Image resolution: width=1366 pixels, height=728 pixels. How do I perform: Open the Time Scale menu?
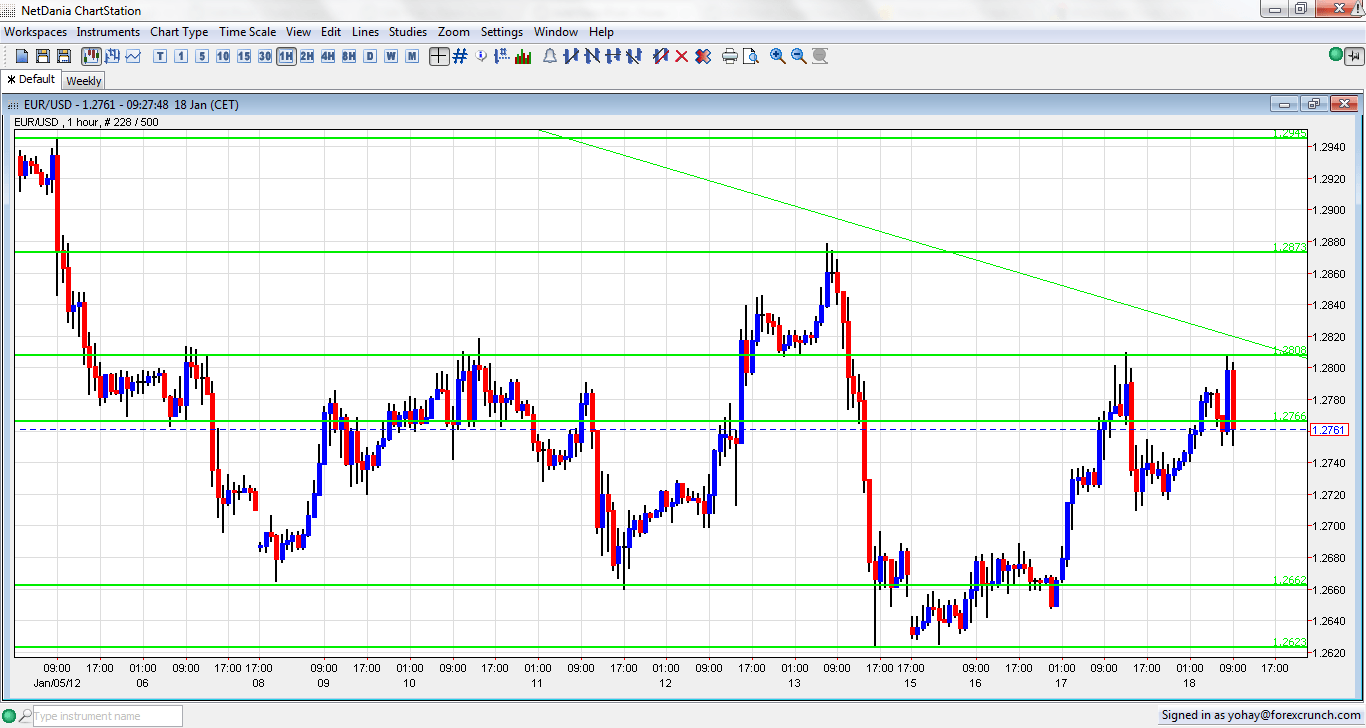(247, 32)
